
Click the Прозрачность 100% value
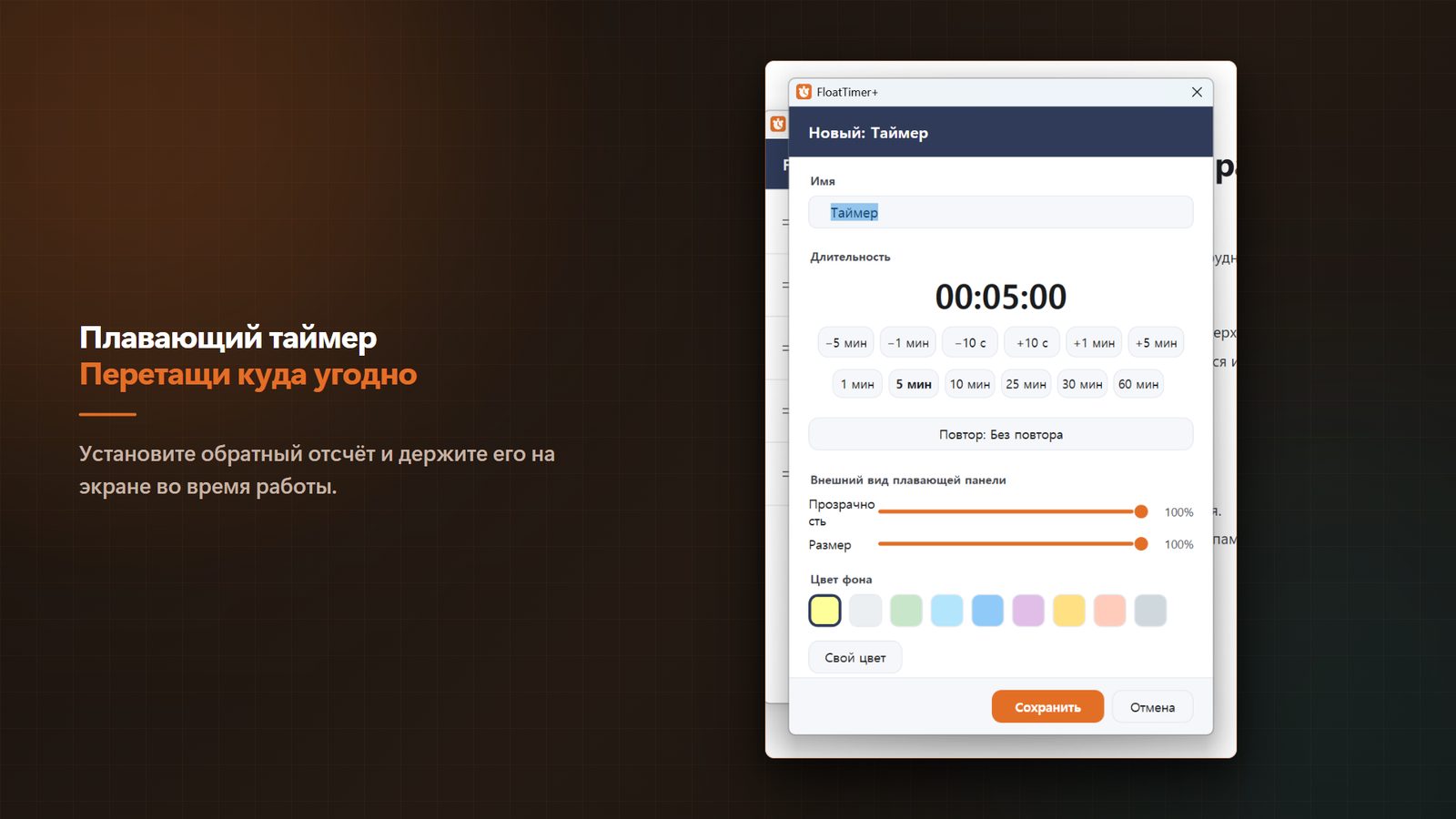point(1178,512)
